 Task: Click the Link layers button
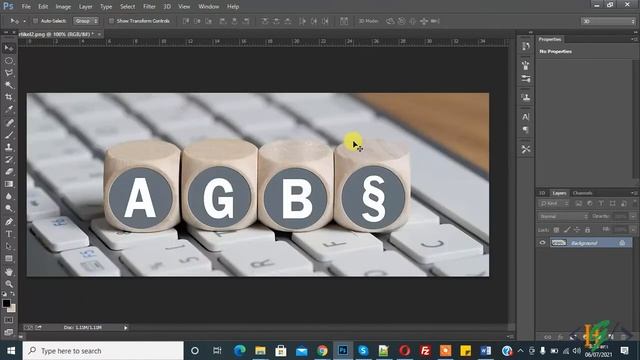pos(548,337)
